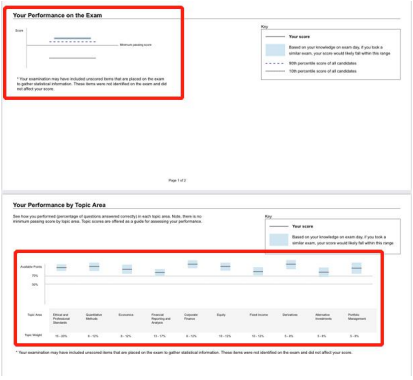The width and height of the screenshot is (413, 380).
Task: Click the "Topic Area" row label
Action: pyautogui.click(x=35, y=315)
